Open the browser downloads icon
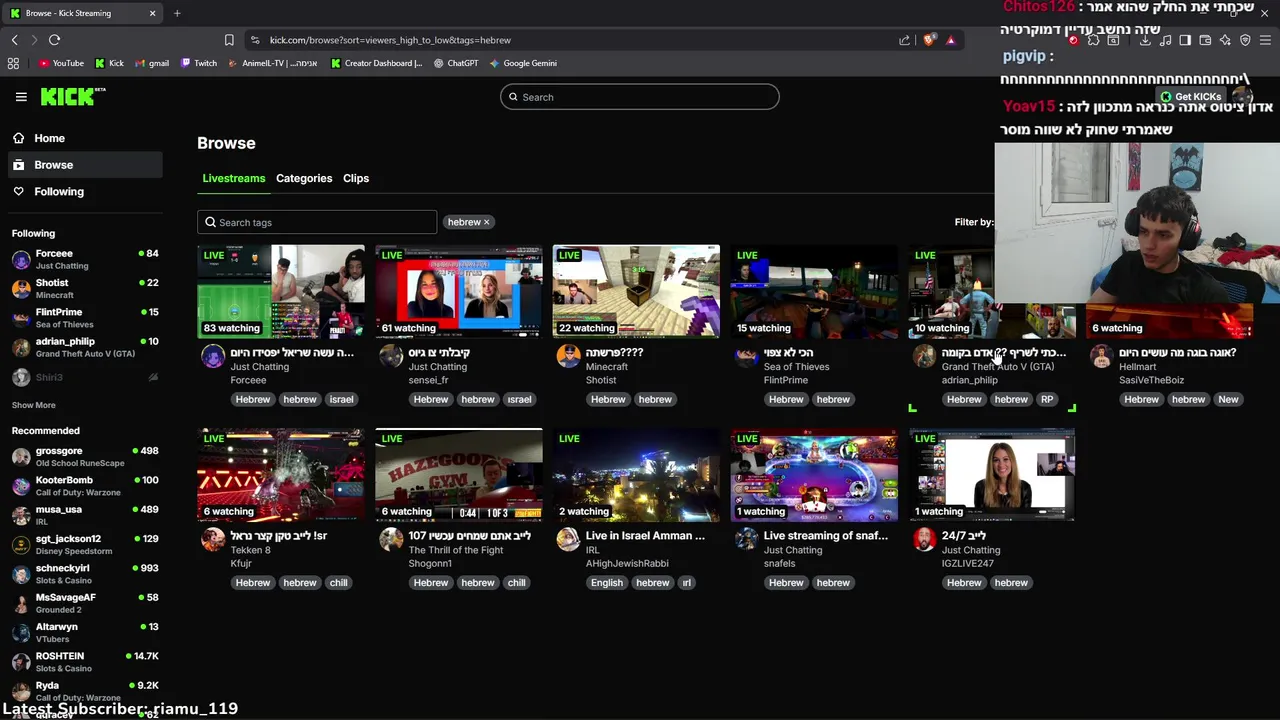The width and height of the screenshot is (1280, 720). [1145, 40]
